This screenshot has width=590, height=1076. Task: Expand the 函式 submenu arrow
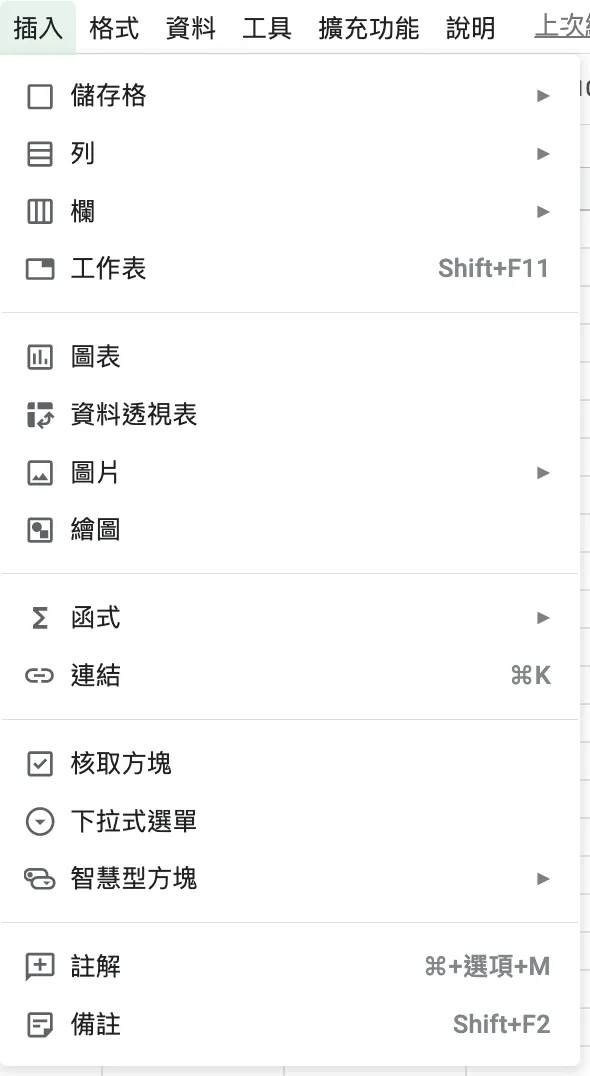[x=543, y=618]
